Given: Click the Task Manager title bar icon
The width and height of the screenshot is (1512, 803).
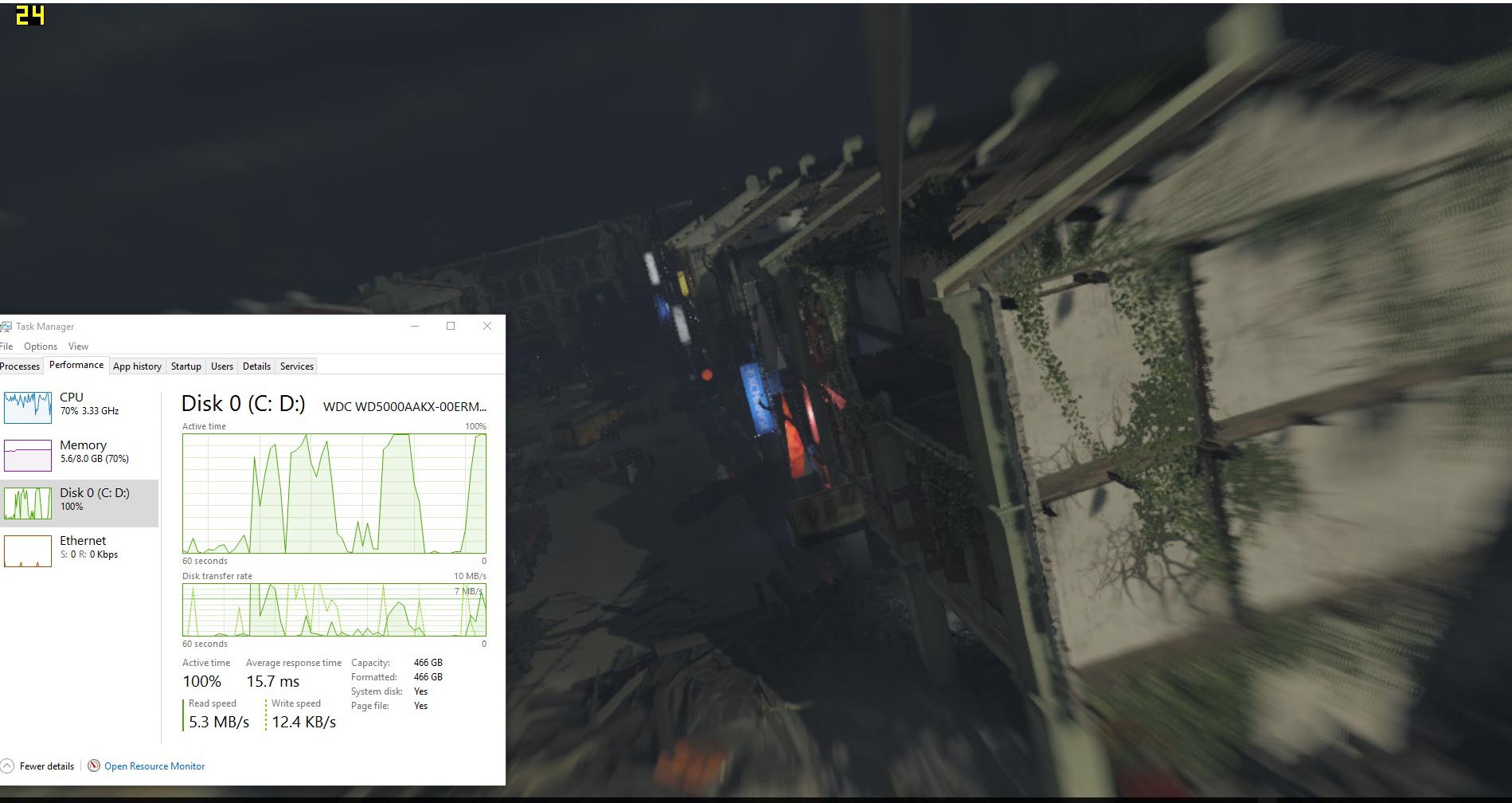Looking at the screenshot, I should (x=6, y=327).
